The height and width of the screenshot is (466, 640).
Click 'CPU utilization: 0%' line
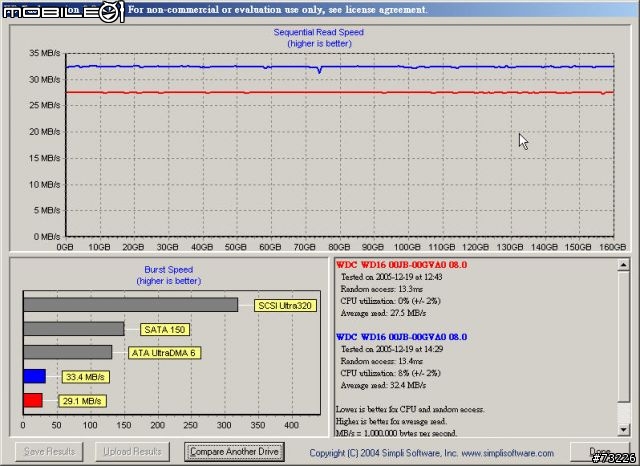(391, 301)
